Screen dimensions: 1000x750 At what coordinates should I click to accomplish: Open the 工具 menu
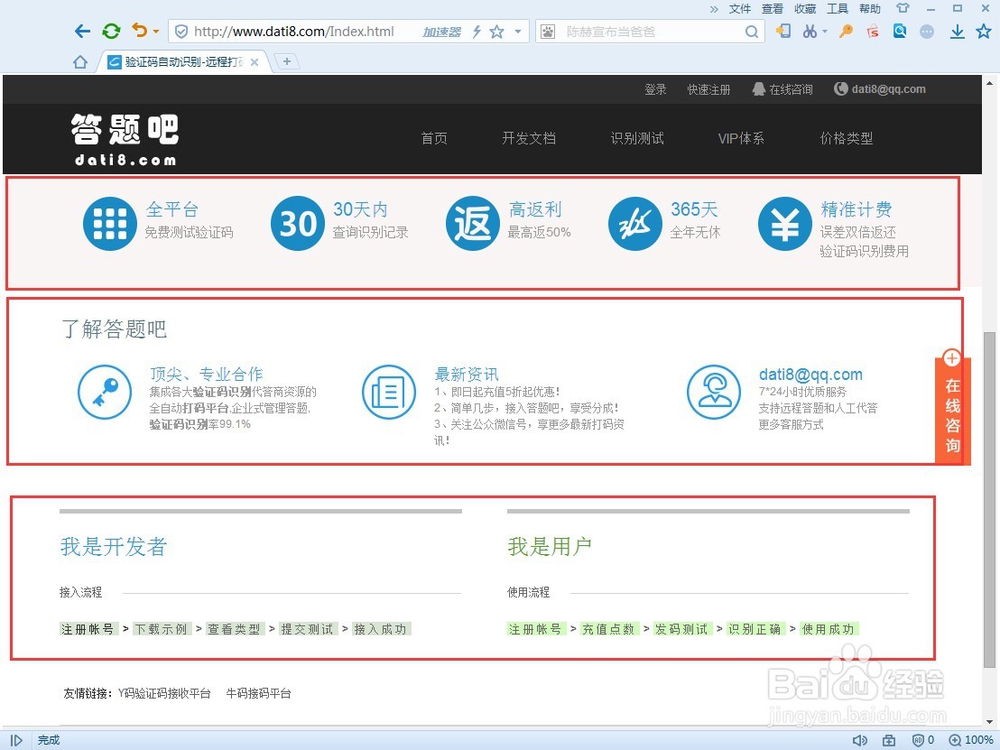point(838,9)
